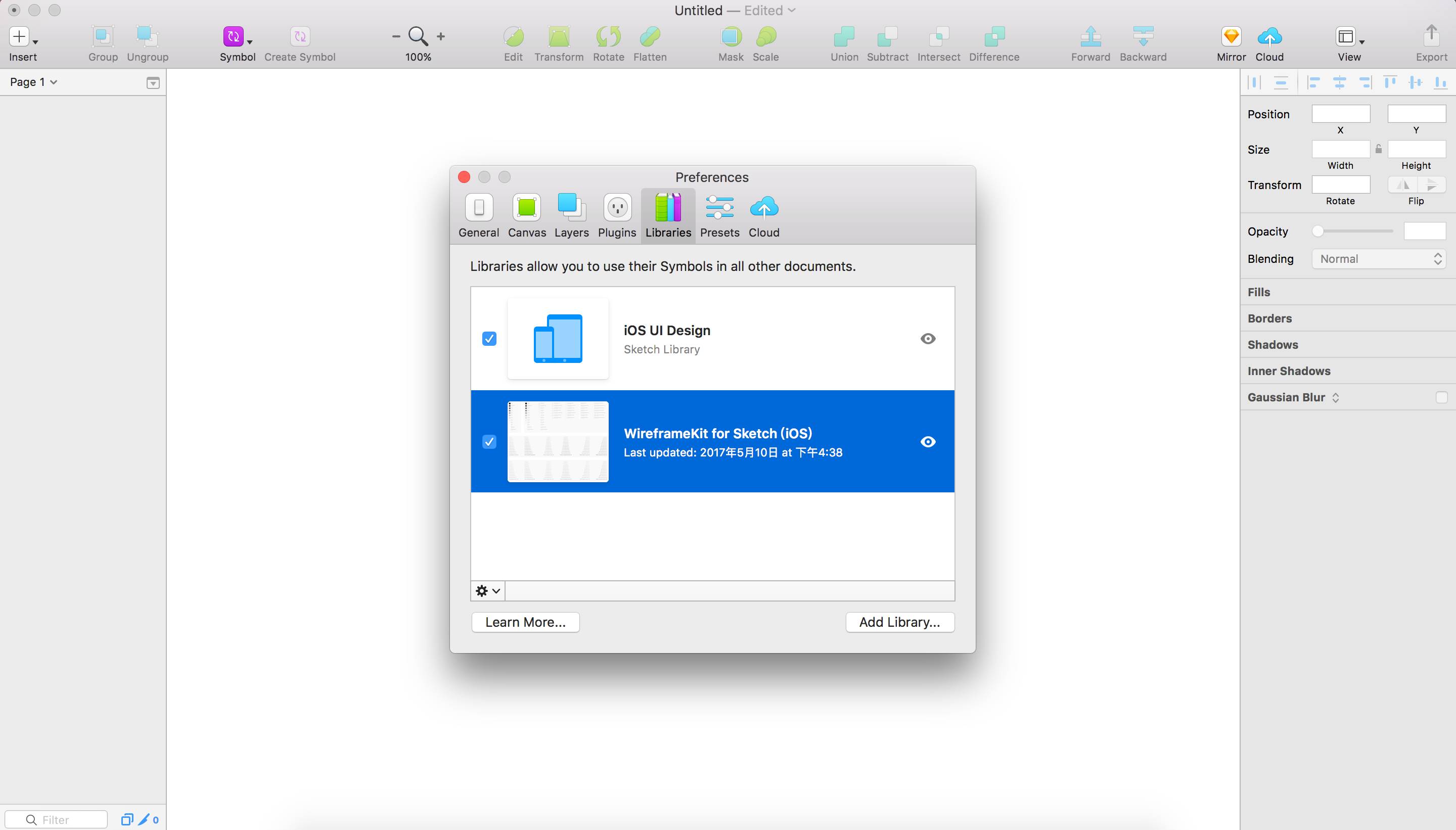Viewport: 1456px width, 830px height.
Task: Select the WireframeKit for Sketch library thumbnail
Action: (x=557, y=441)
